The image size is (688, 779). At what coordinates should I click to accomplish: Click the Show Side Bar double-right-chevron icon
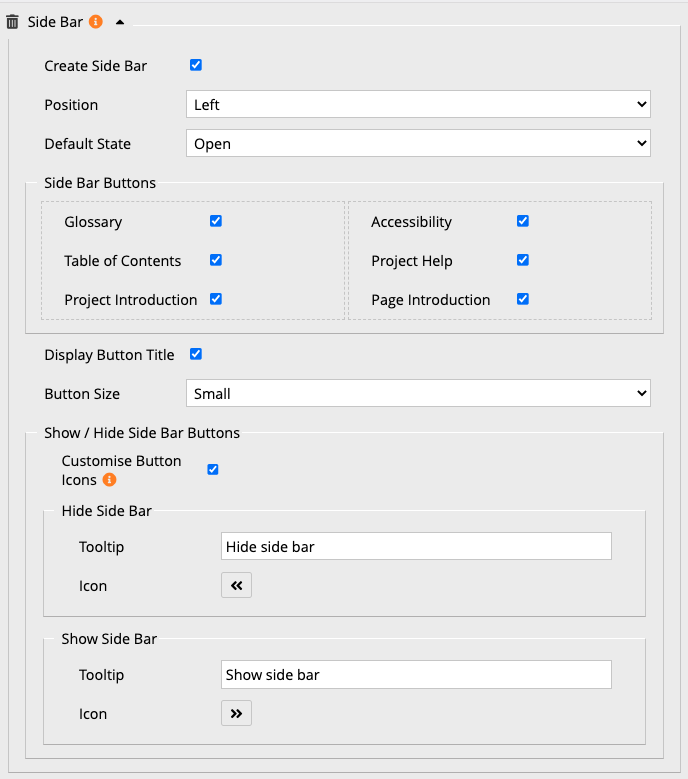coord(236,713)
